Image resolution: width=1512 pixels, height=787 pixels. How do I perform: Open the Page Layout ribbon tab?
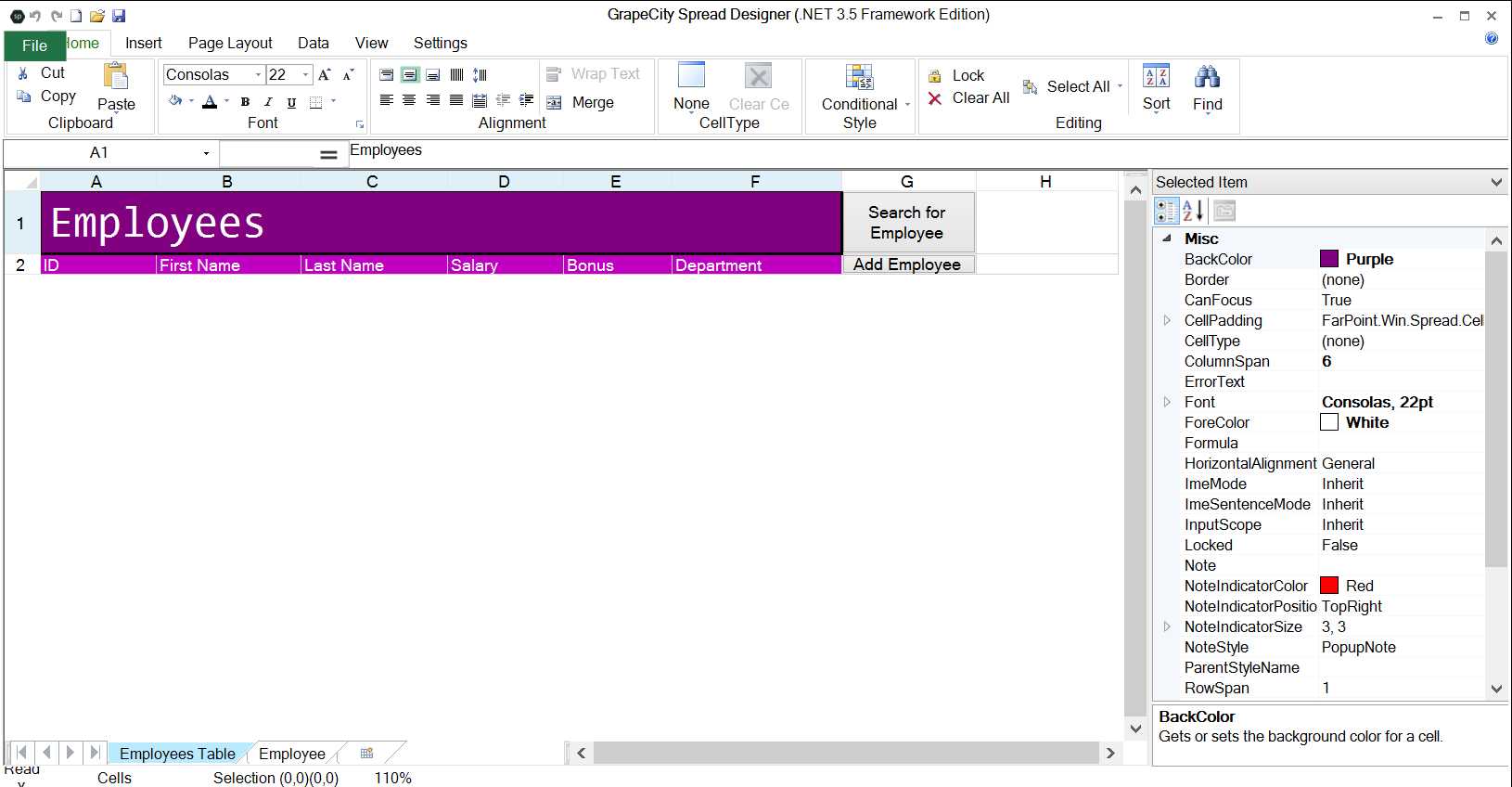coord(230,44)
